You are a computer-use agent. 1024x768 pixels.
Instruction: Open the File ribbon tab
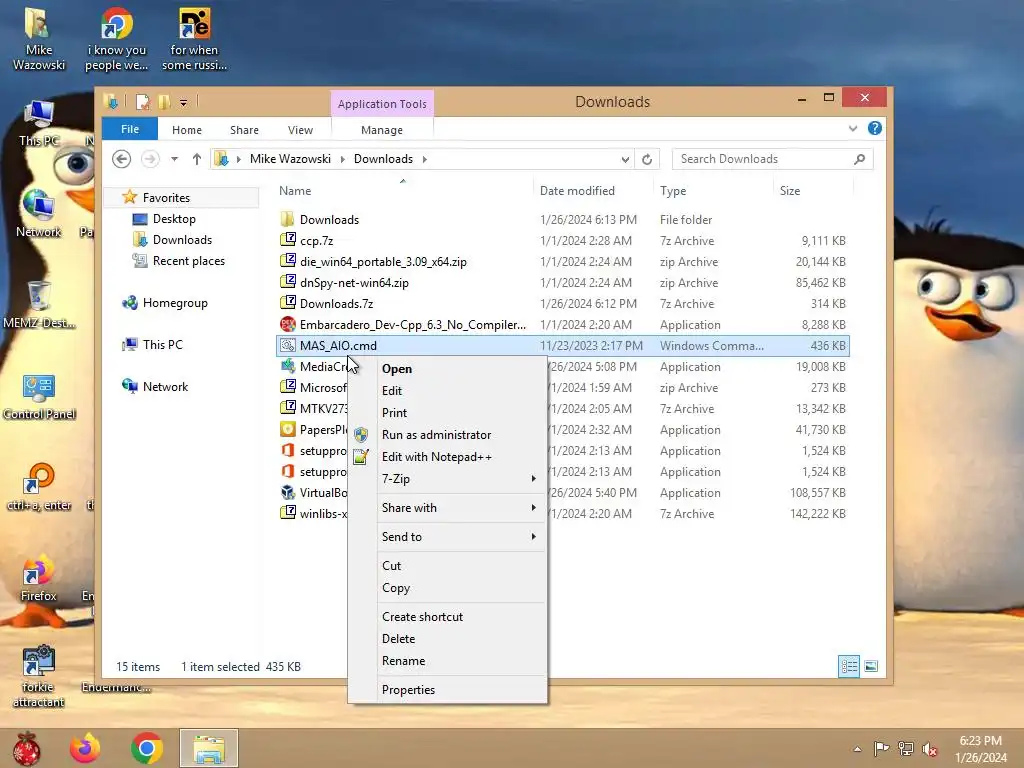pyautogui.click(x=130, y=129)
